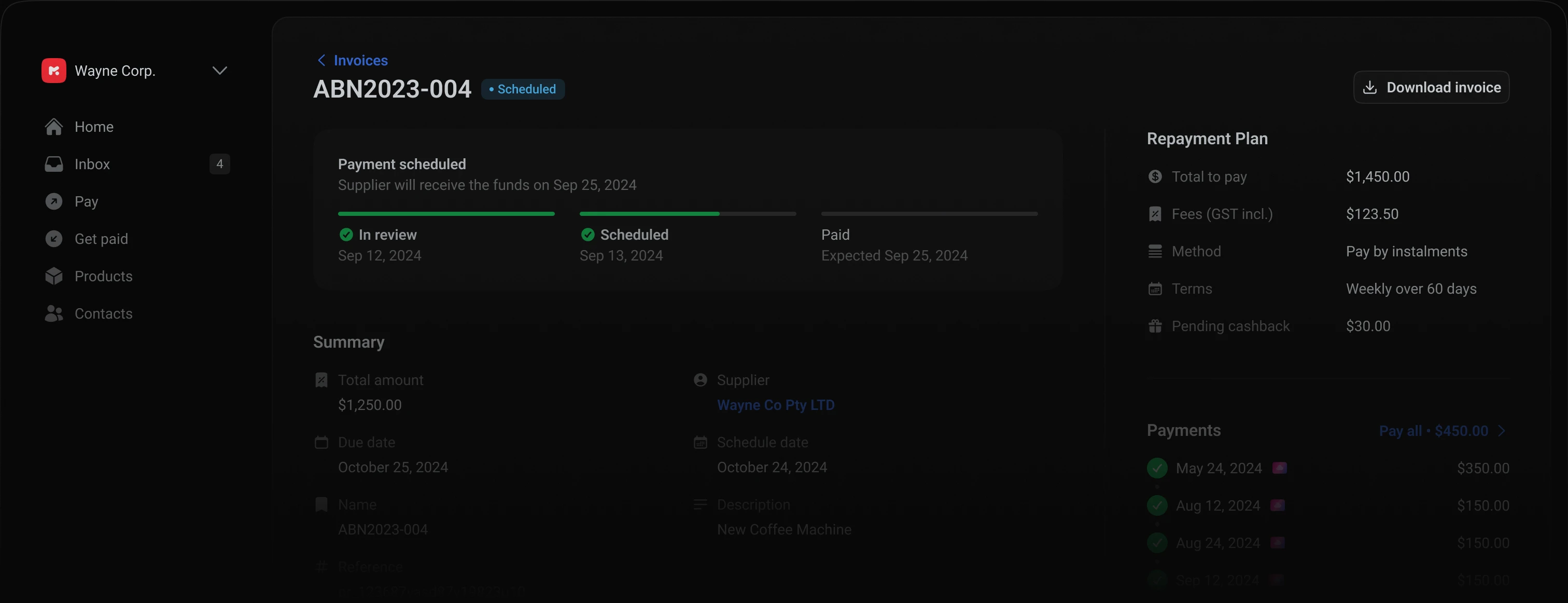Open the Products menu item
This screenshot has width=1568, height=603.
103,276
